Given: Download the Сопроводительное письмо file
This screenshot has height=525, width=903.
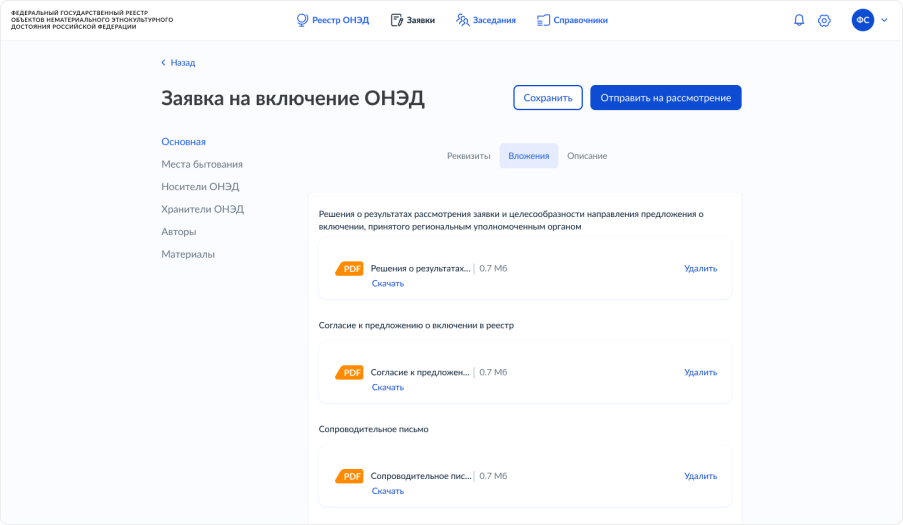Looking at the screenshot, I should click(x=388, y=490).
